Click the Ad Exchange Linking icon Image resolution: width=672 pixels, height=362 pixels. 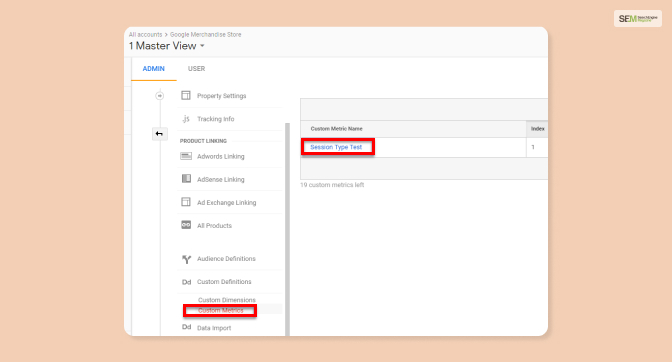coord(186,202)
